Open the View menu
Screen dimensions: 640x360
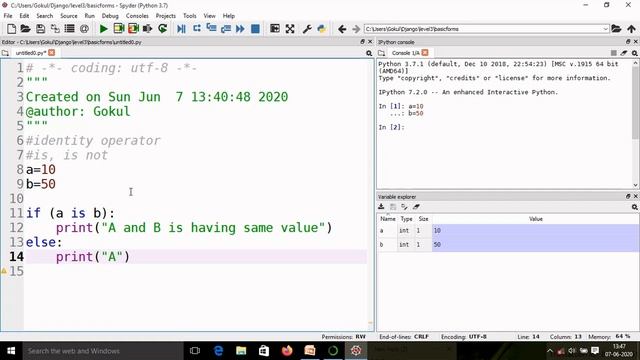pos(209,16)
